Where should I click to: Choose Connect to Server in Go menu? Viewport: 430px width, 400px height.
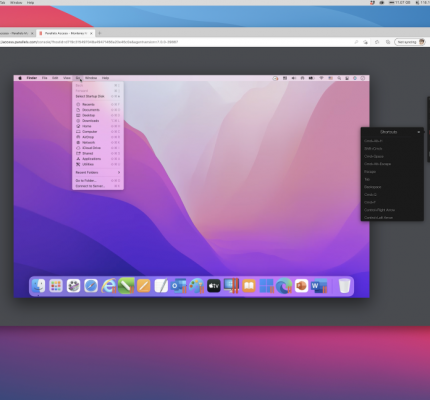click(x=98, y=186)
